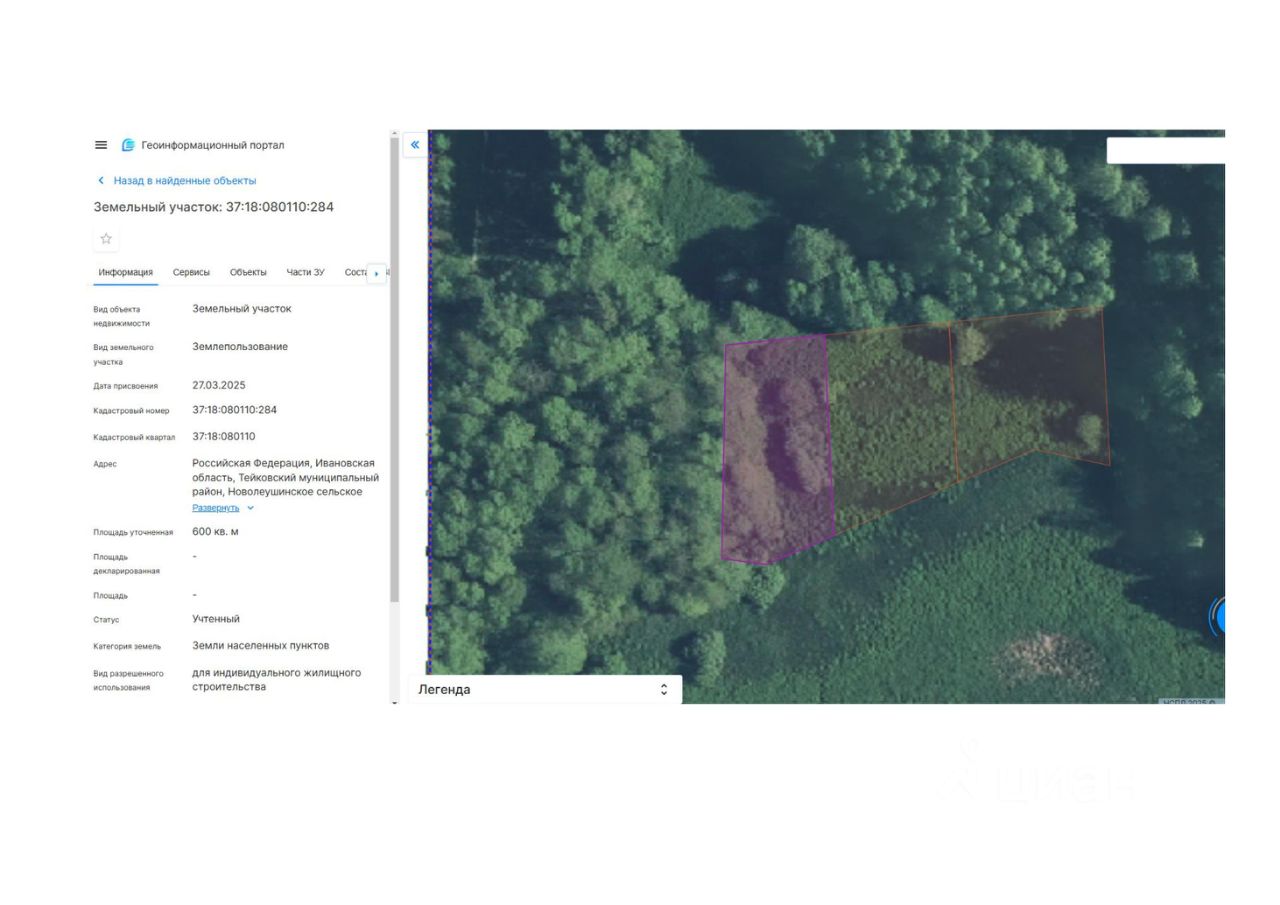Click the Вид объекта недвижимости value Земельный участок
1280x905 pixels.
(242, 309)
